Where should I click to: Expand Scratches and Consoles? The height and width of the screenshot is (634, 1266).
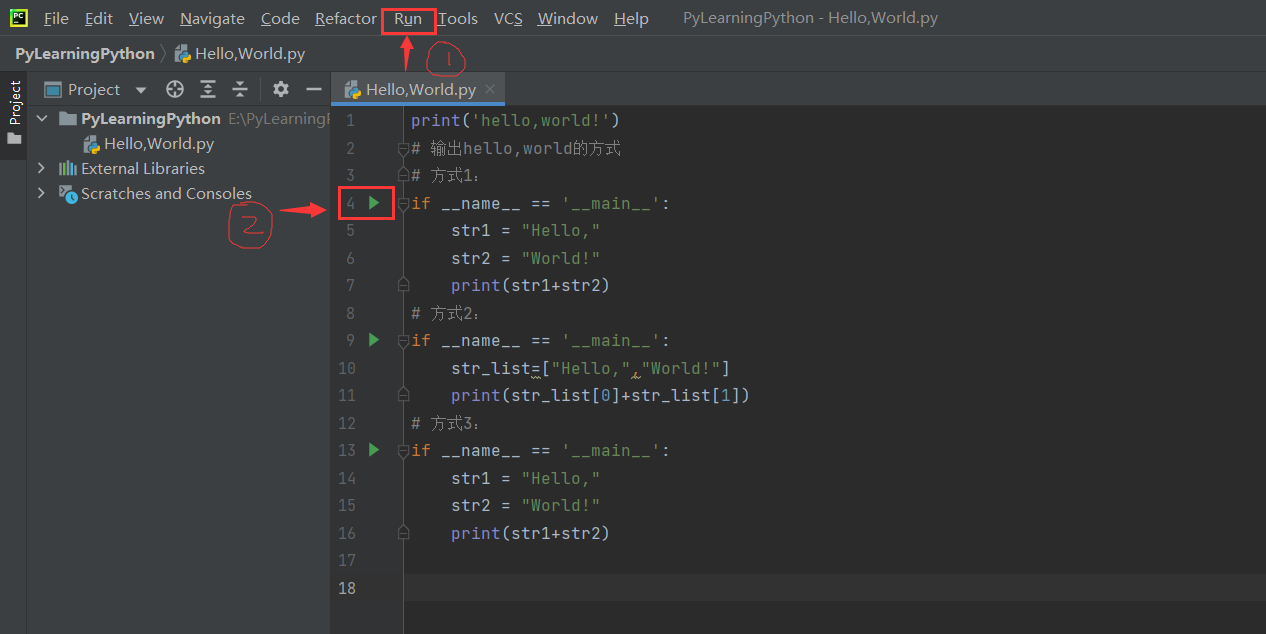pos(40,193)
